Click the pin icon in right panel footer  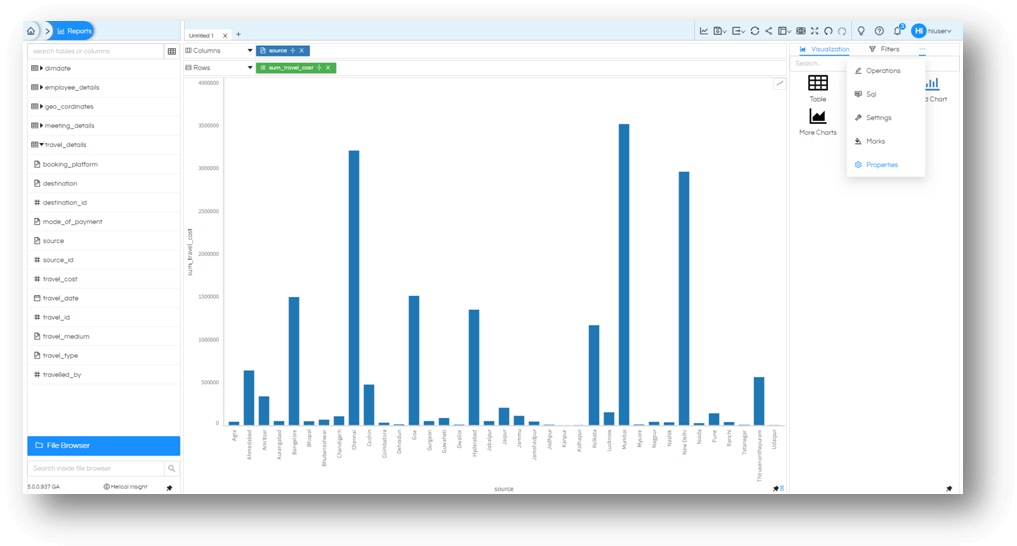pos(949,488)
